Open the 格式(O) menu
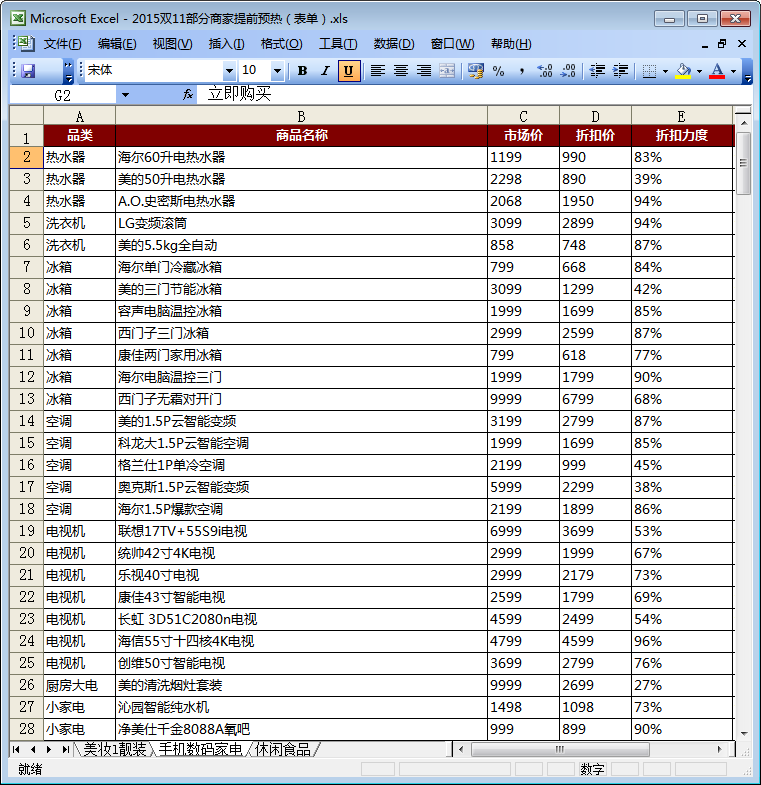Viewport: 761px width, 785px height. coord(281,44)
